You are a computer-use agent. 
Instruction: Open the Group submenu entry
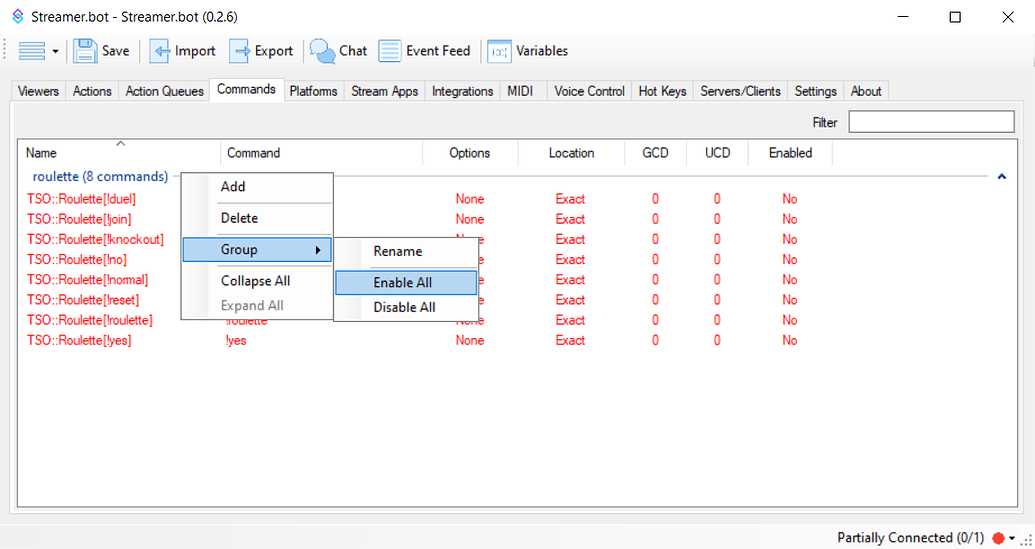[257, 250]
